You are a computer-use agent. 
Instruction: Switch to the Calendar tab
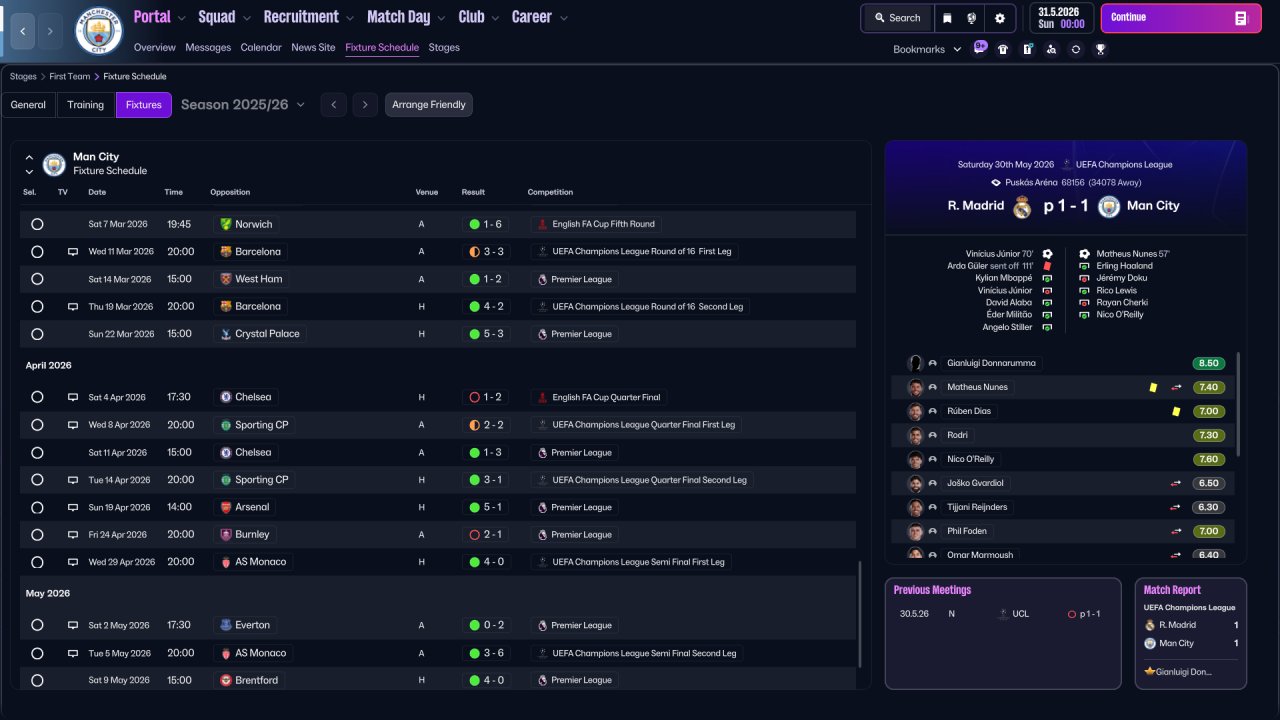261,47
